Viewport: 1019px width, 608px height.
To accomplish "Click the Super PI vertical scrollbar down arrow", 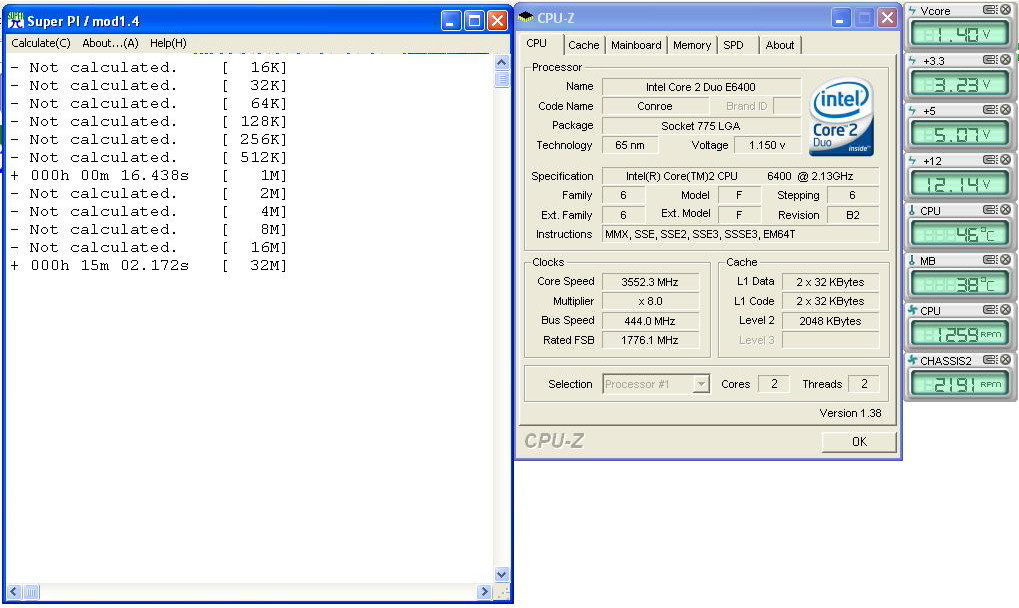I will 502,574.
